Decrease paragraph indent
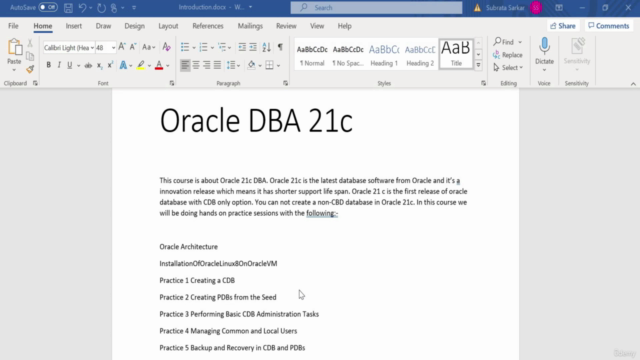The height and width of the screenshot is (360, 640). [x=242, y=47]
